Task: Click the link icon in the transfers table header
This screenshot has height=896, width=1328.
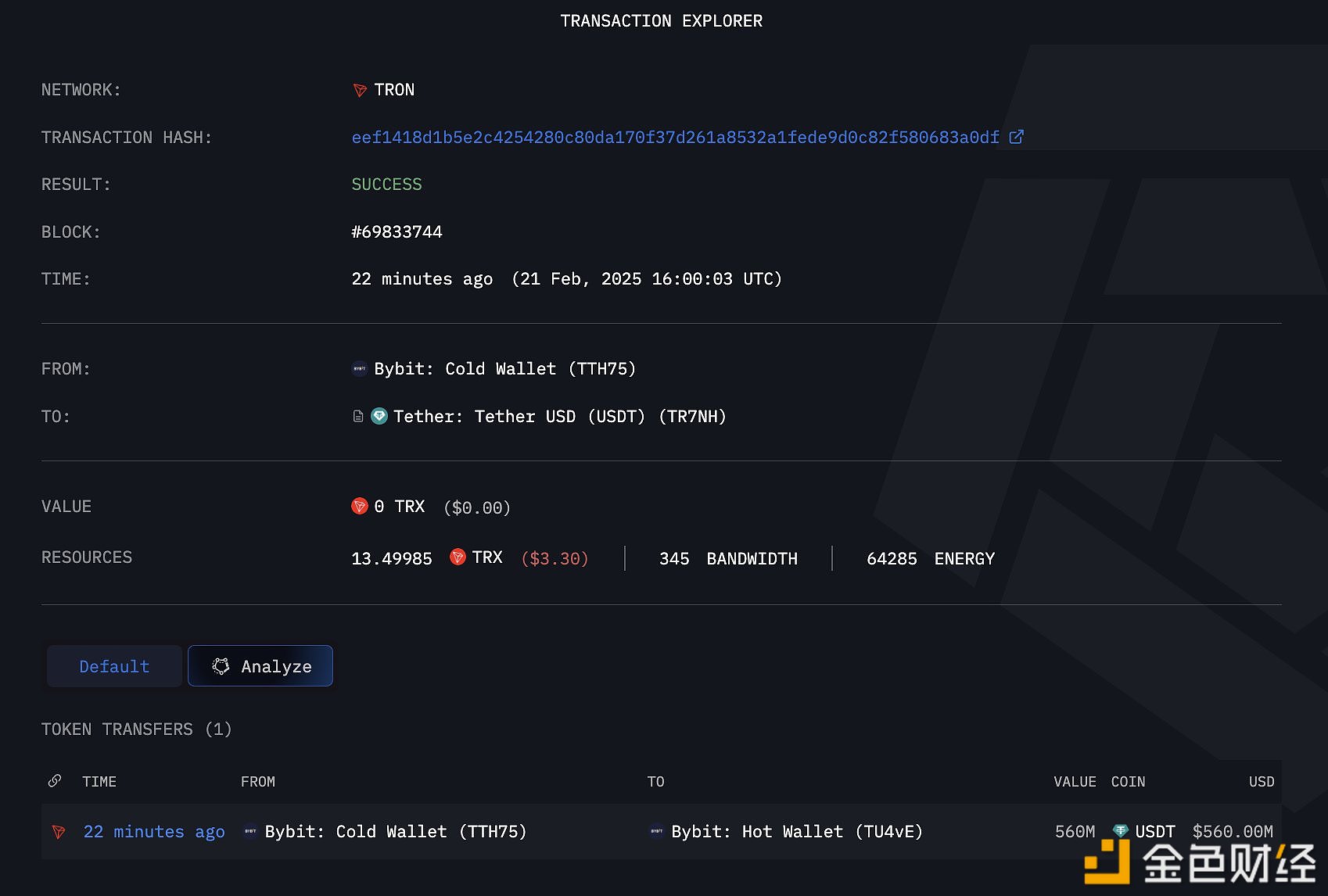Action: 55,780
